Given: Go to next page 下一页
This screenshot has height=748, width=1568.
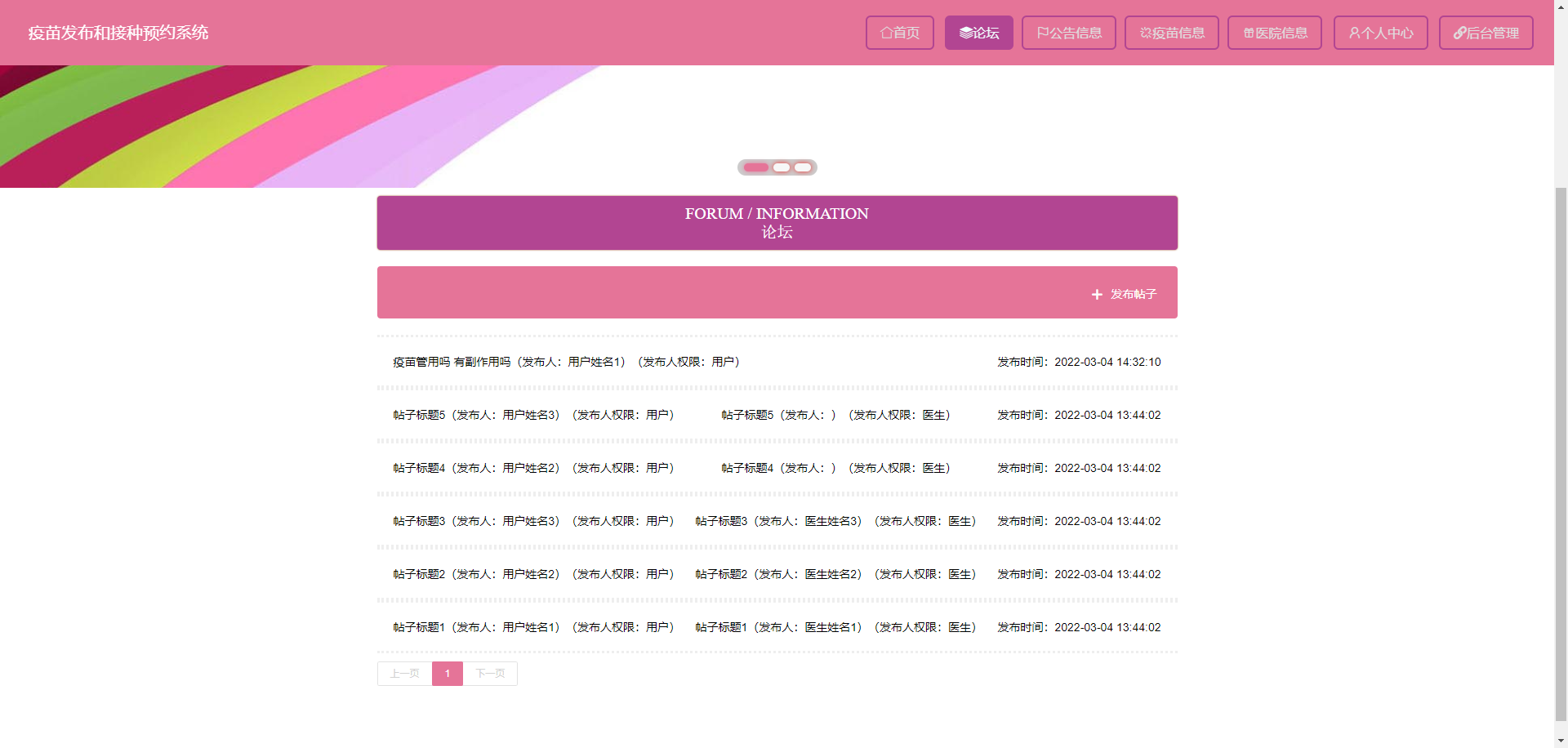Looking at the screenshot, I should pos(490,674).
